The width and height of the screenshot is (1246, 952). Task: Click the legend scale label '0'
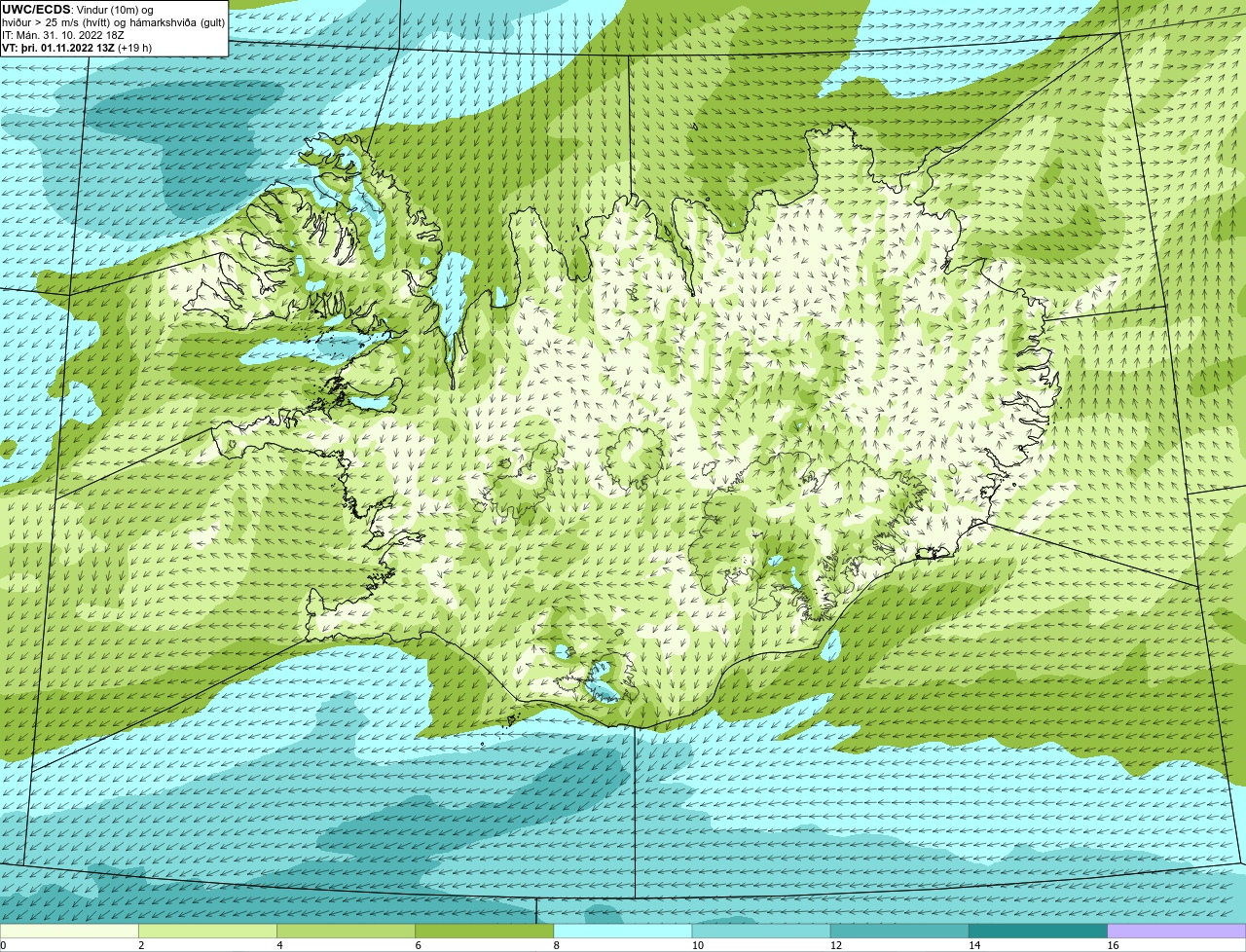(4, 945)
